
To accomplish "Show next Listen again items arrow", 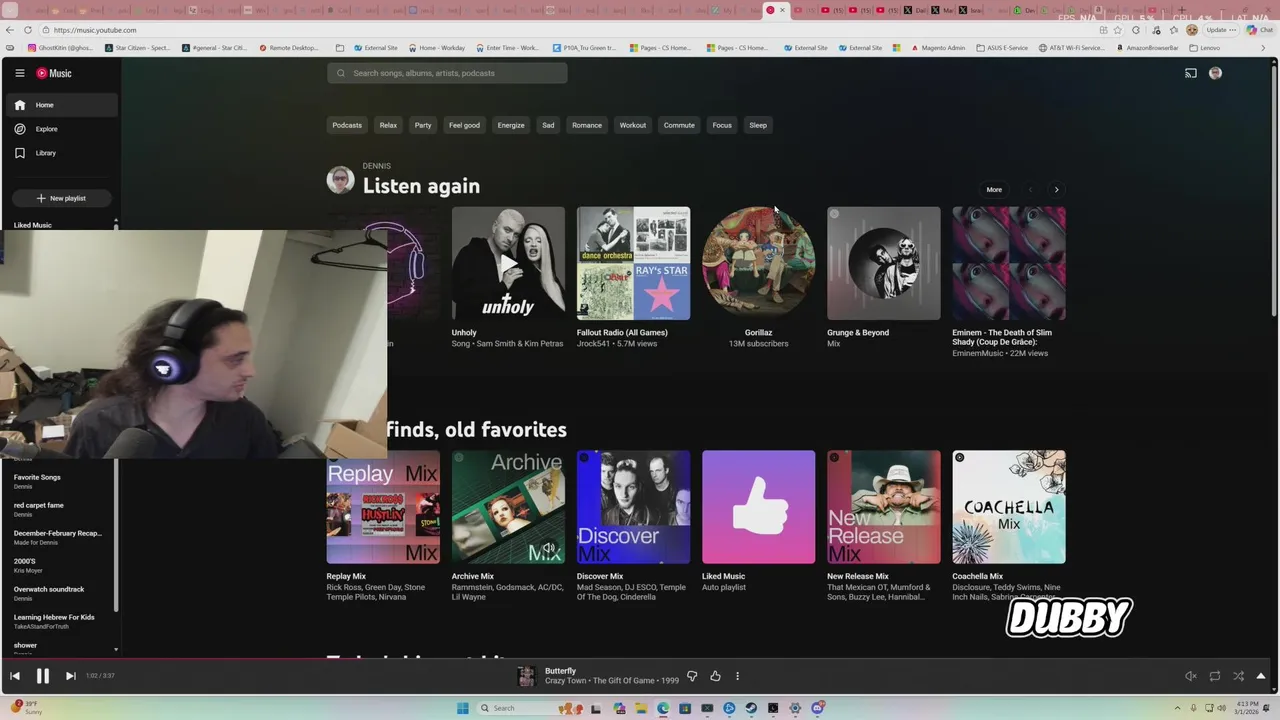I will click(x=1056, y=189).
